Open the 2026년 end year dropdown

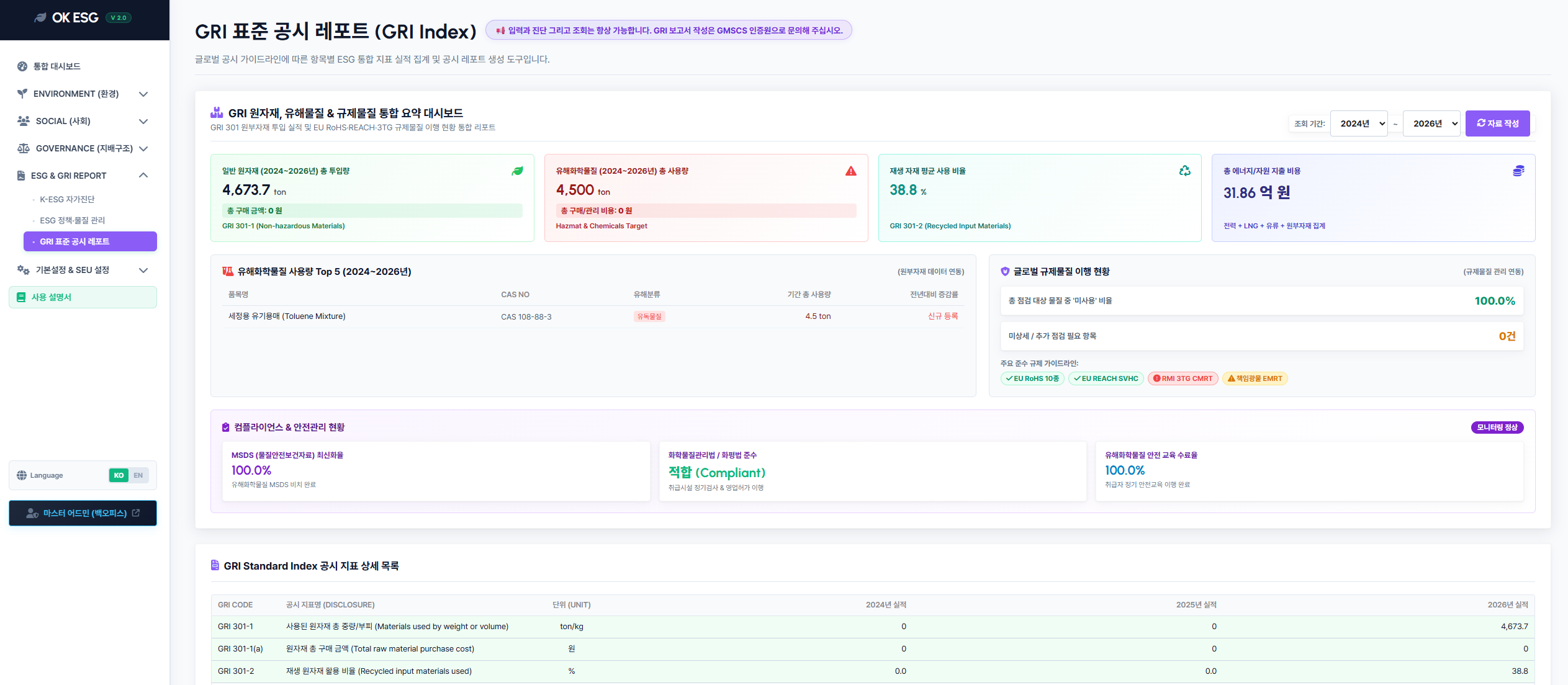(x=1432, y=123)
